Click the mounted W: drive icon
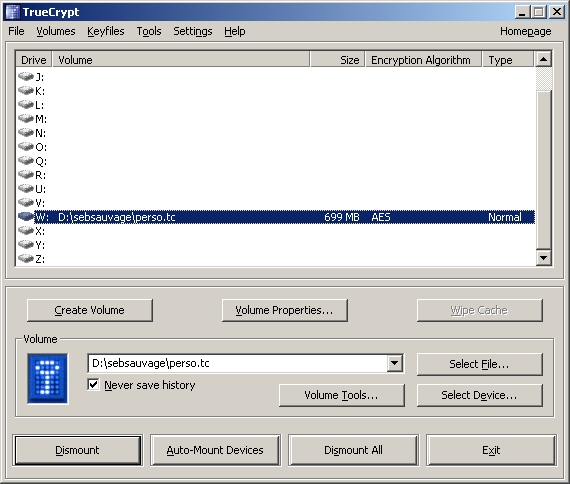 (26, 216)
